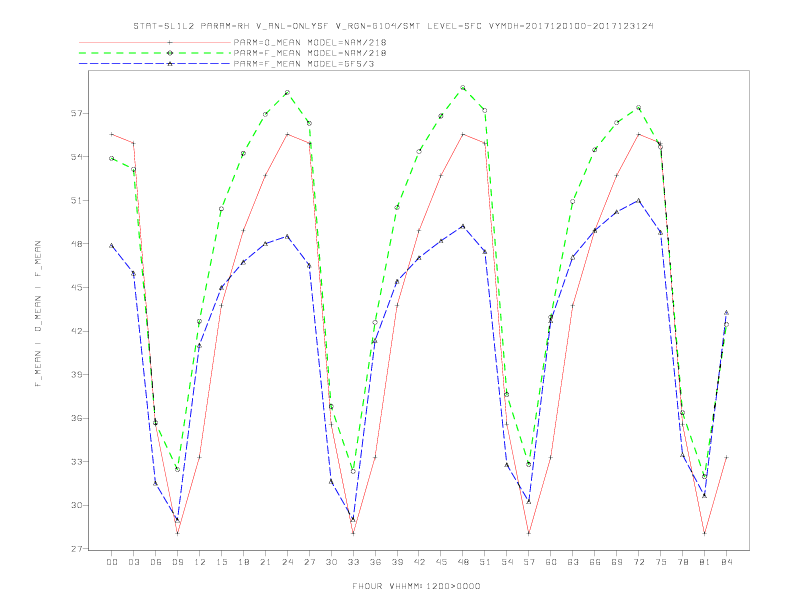The image size is (792, 612).
Task: Click x-axis forecast hour label 78
Action: [683, 562]
